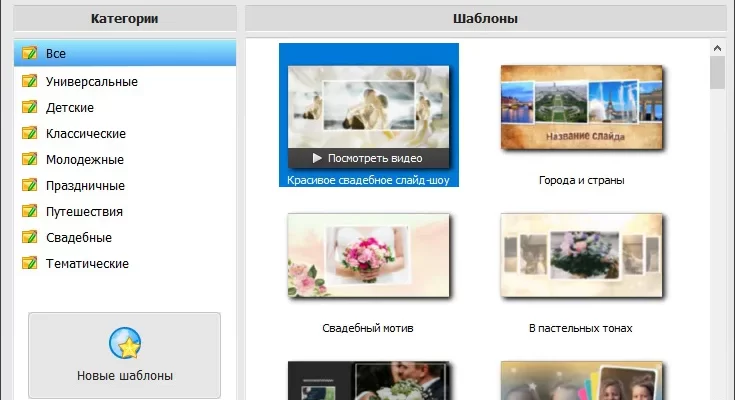Click the folder icon beside Универсальные
The width and height of the screenshot is (735, 400).
pos(30,81)
